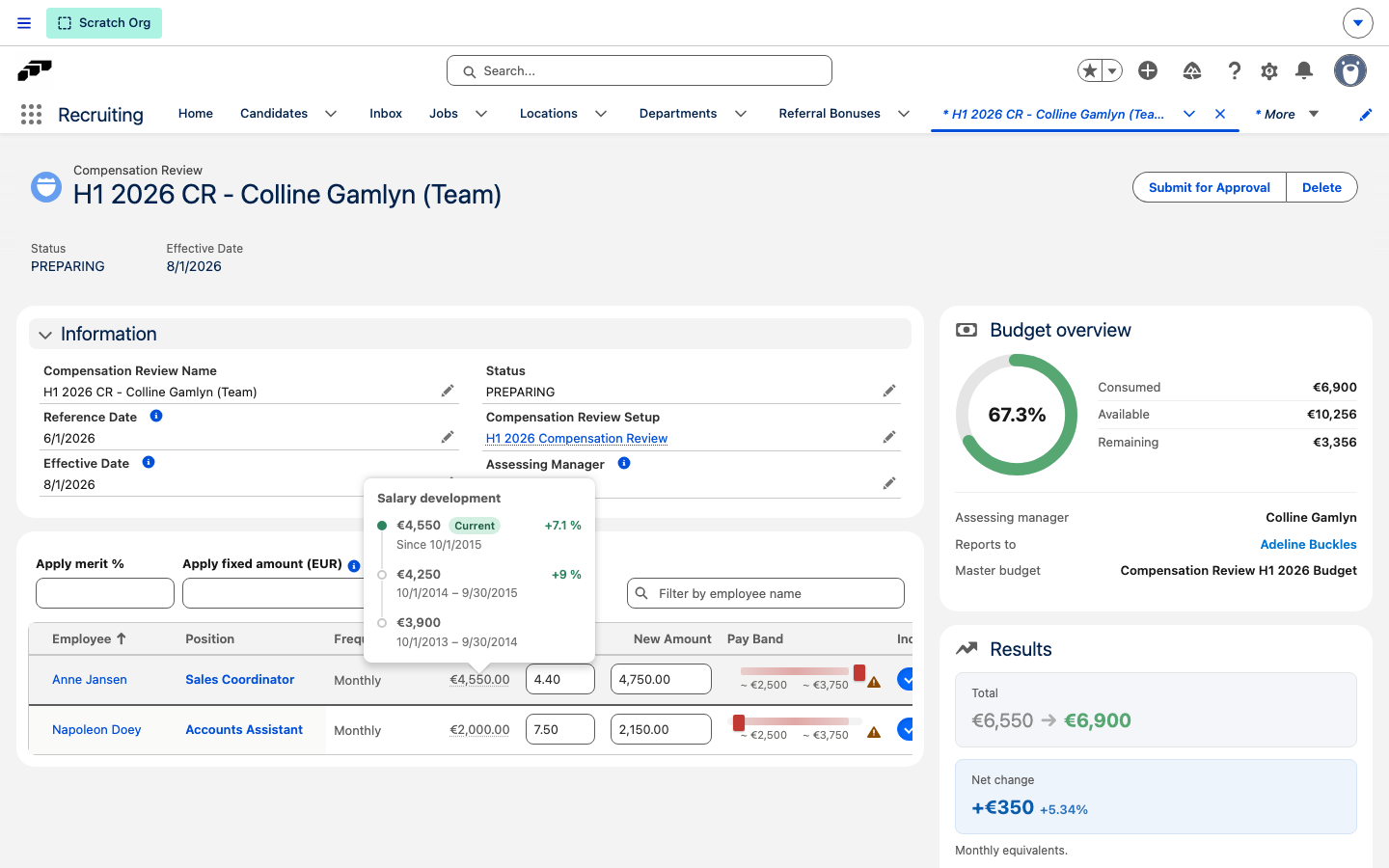This screenshot has width=1389, height=868.
Task: Open the favorites list dropdown arrow
Action: [x=1112, y=70]
